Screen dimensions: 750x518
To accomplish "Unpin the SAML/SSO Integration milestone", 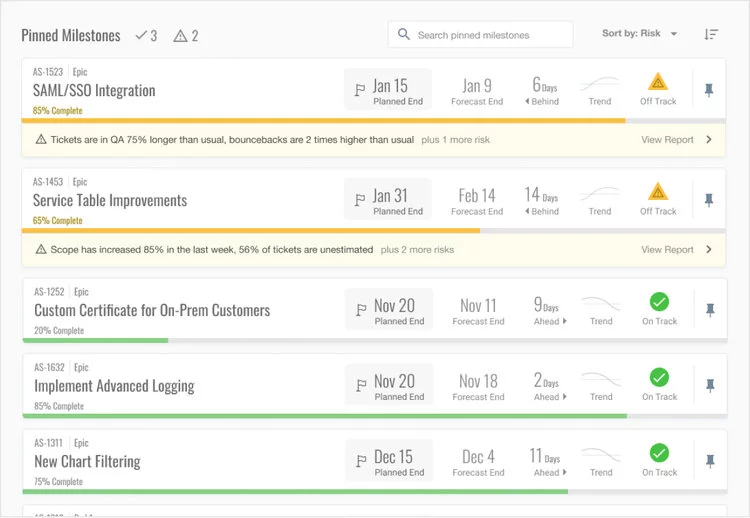I will [x=709, y=90].
